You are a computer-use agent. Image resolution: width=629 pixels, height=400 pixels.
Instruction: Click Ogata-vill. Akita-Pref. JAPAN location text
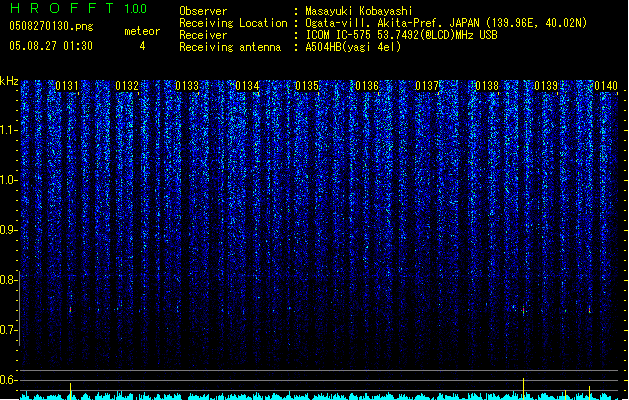point(446,23)
